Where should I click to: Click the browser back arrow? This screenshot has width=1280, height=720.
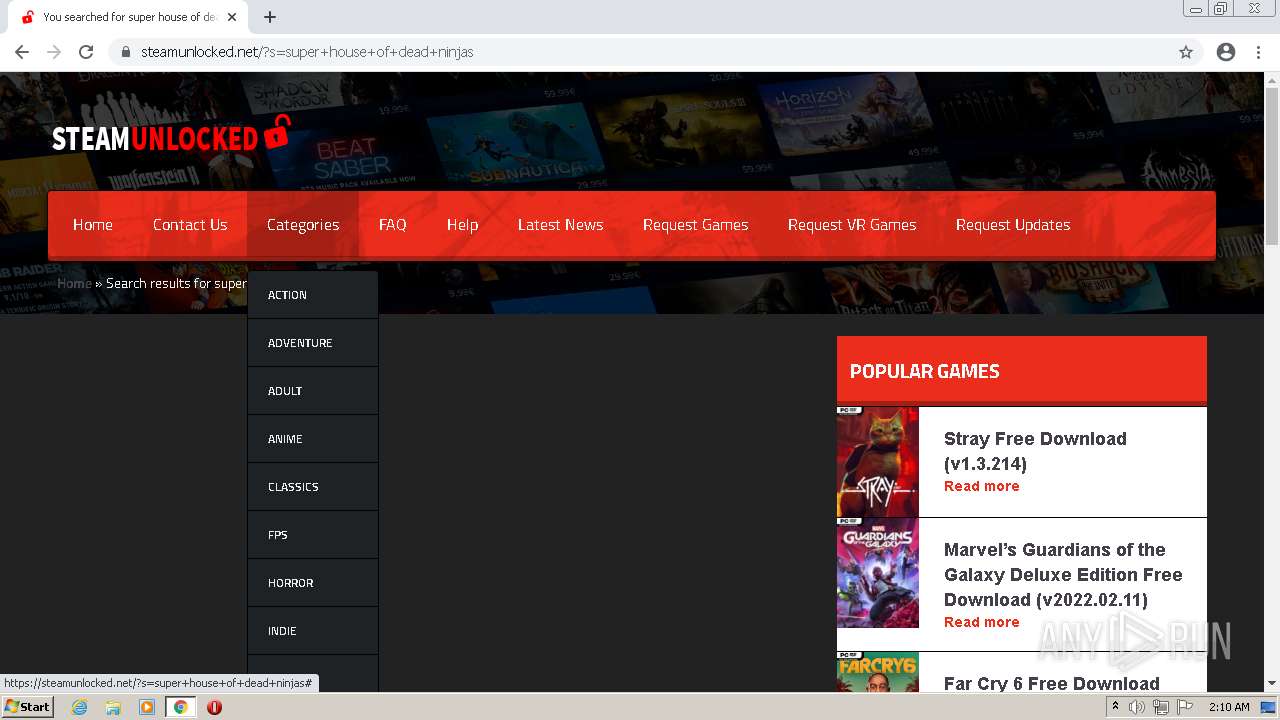[22, 52]
